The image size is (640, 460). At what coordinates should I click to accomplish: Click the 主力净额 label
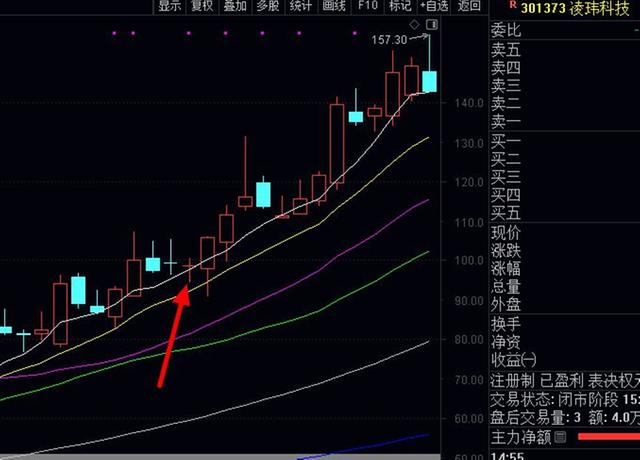click(520, 437)
